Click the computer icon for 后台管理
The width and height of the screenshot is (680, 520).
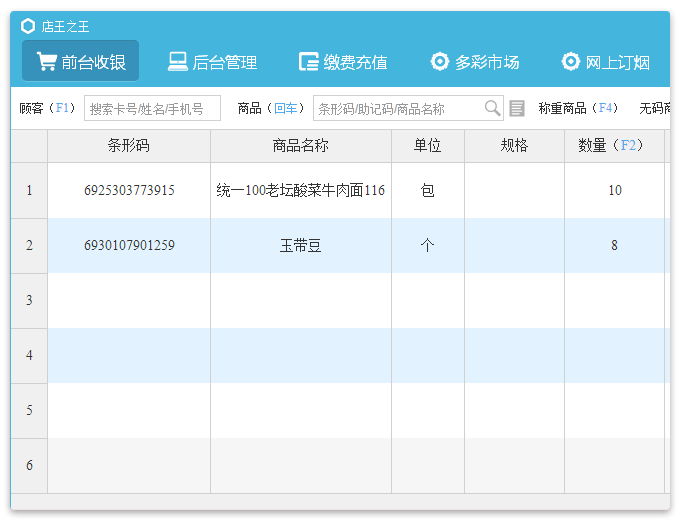177,62
